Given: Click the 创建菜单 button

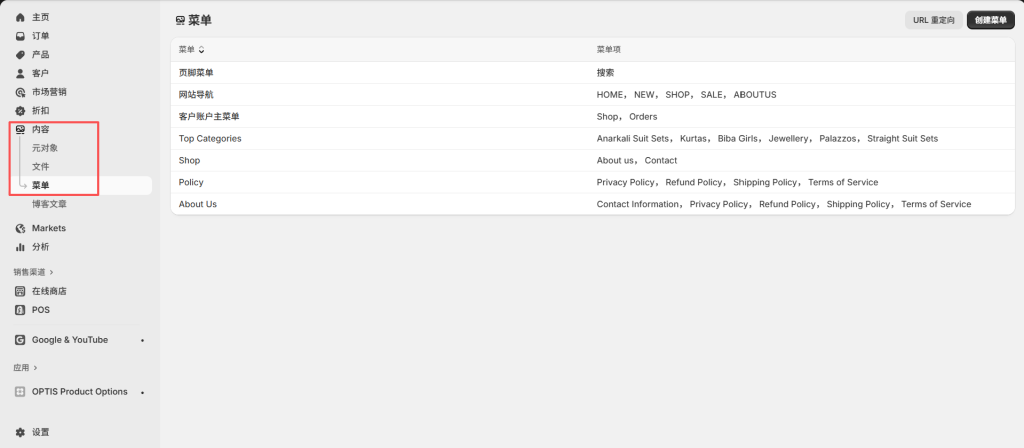Looking at the screenshot, I should 990,20.
